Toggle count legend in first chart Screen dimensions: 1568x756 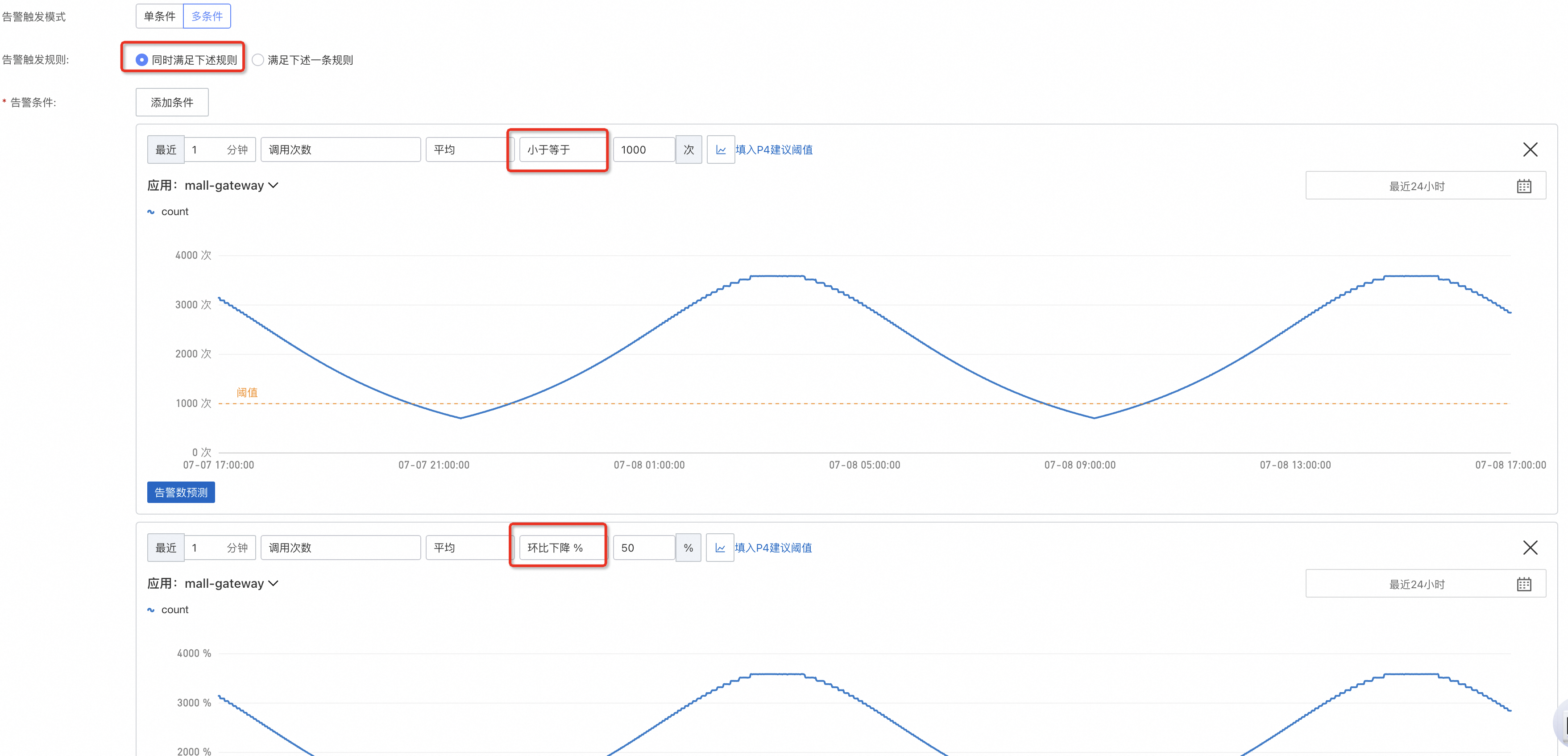[168, 212]
